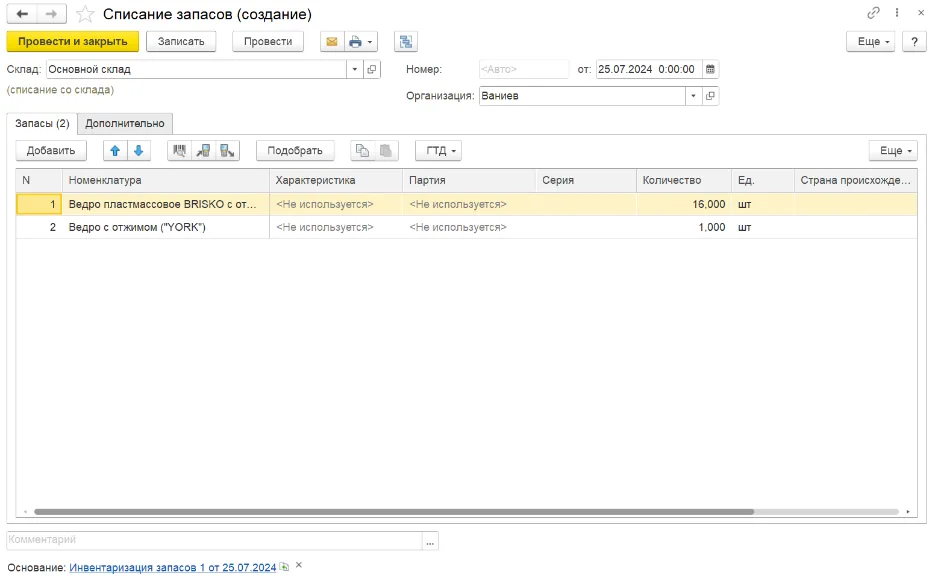Open the table Еще menu
The image size is (935, 575).
pos(893,151)
